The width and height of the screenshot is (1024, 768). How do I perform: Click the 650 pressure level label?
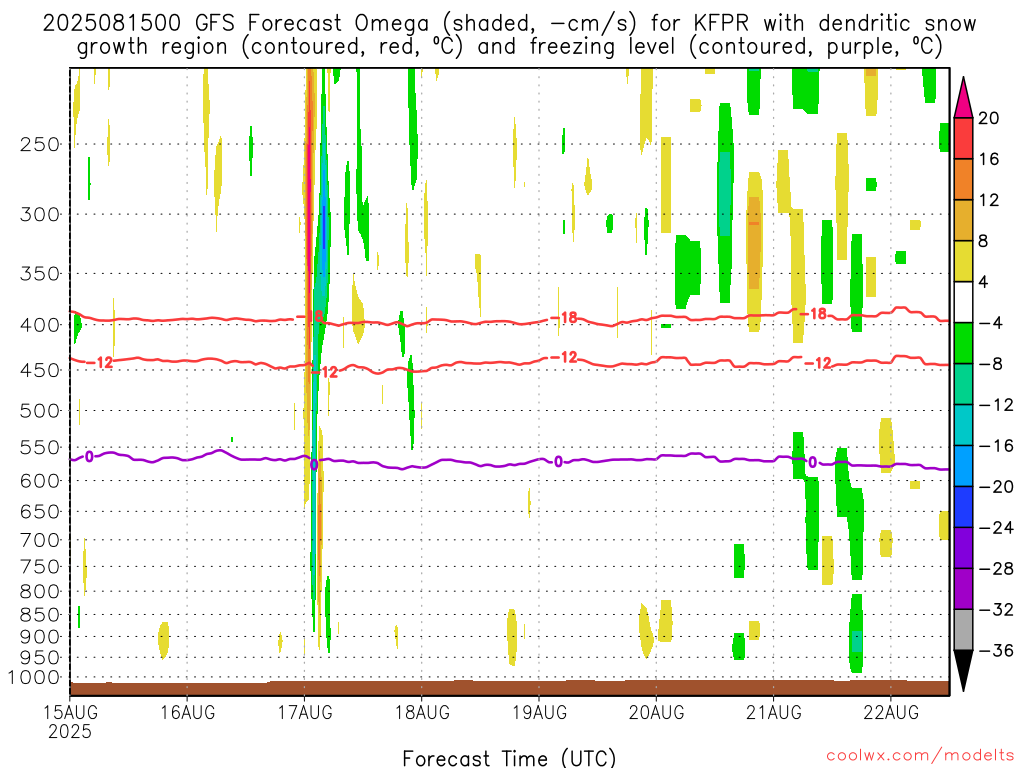point(40,511)
